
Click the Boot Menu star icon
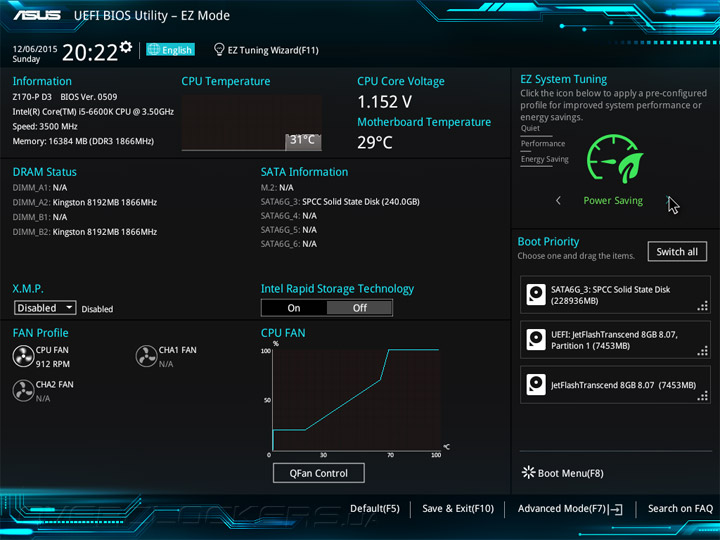tap(528, 472)
